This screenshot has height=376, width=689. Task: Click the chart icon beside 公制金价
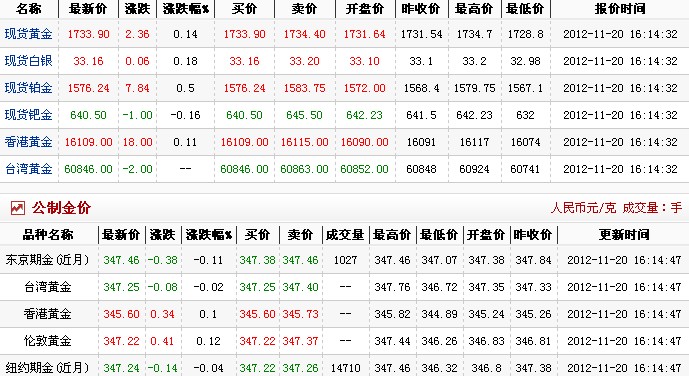click(18, 208)
